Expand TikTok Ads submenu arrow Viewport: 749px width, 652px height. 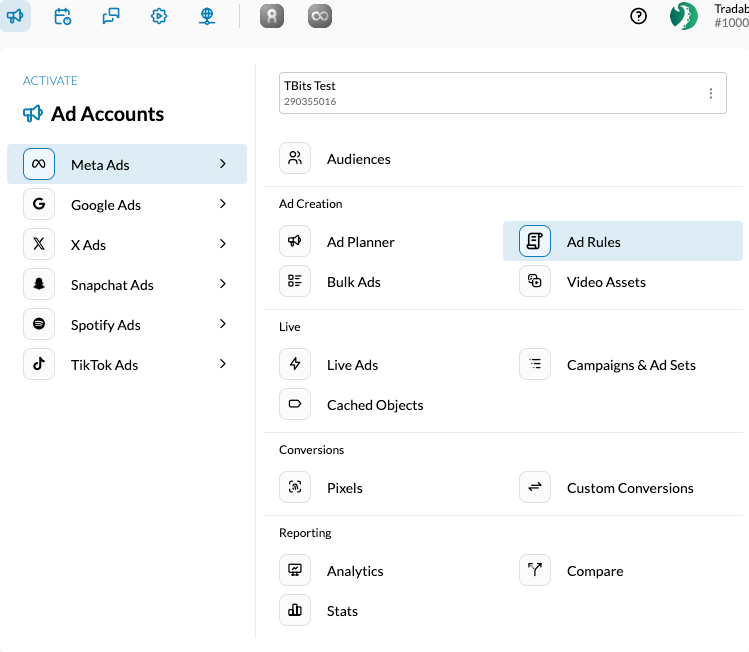click(x=223, y=364)
